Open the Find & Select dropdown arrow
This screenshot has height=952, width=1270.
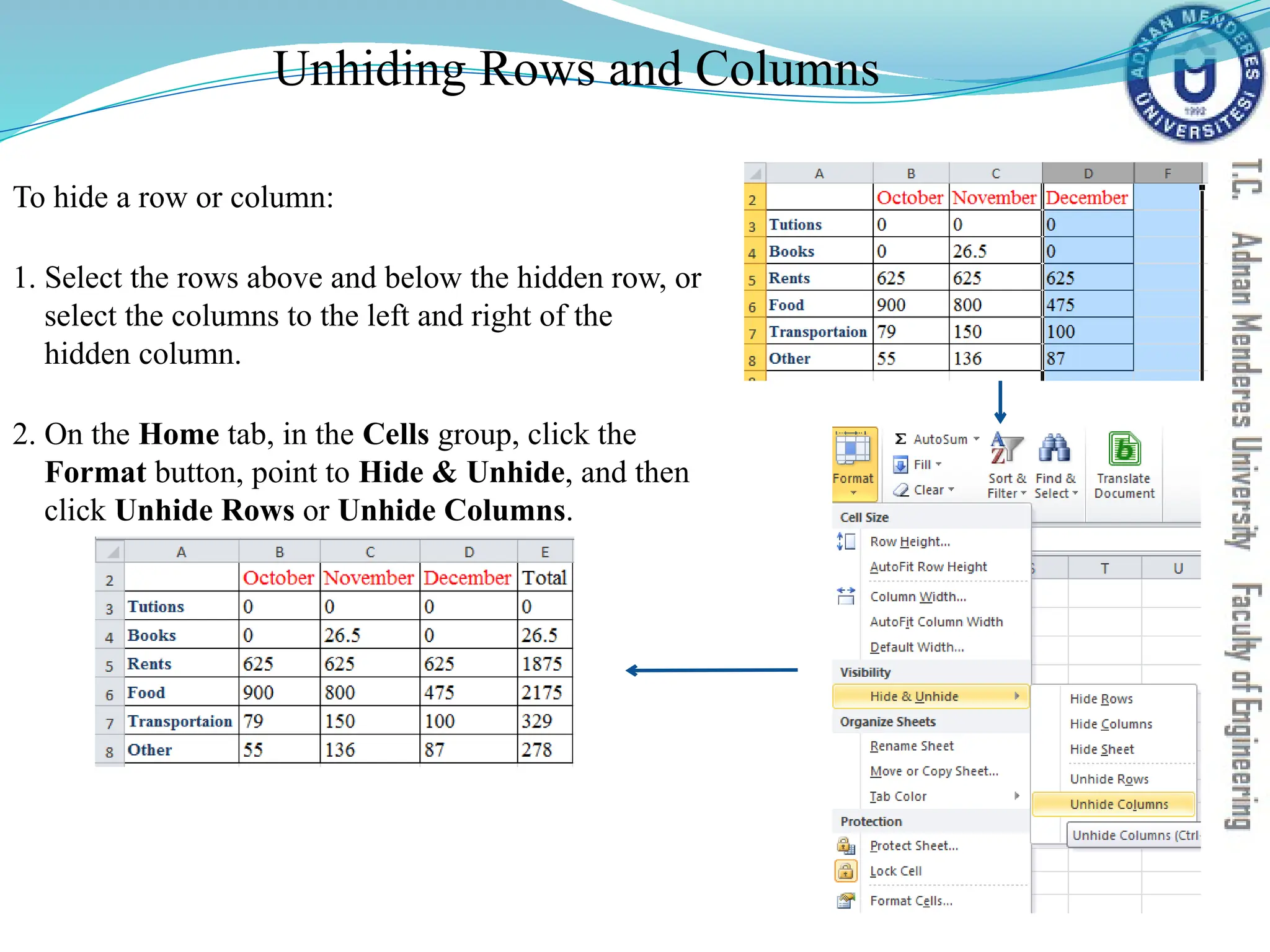tap(1075, 493)
